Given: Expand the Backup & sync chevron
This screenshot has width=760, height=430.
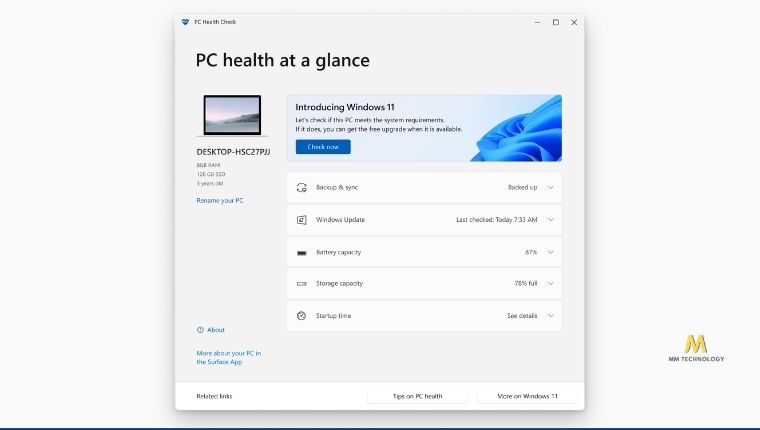Looking at the screenshot, I should pos(551,187).
